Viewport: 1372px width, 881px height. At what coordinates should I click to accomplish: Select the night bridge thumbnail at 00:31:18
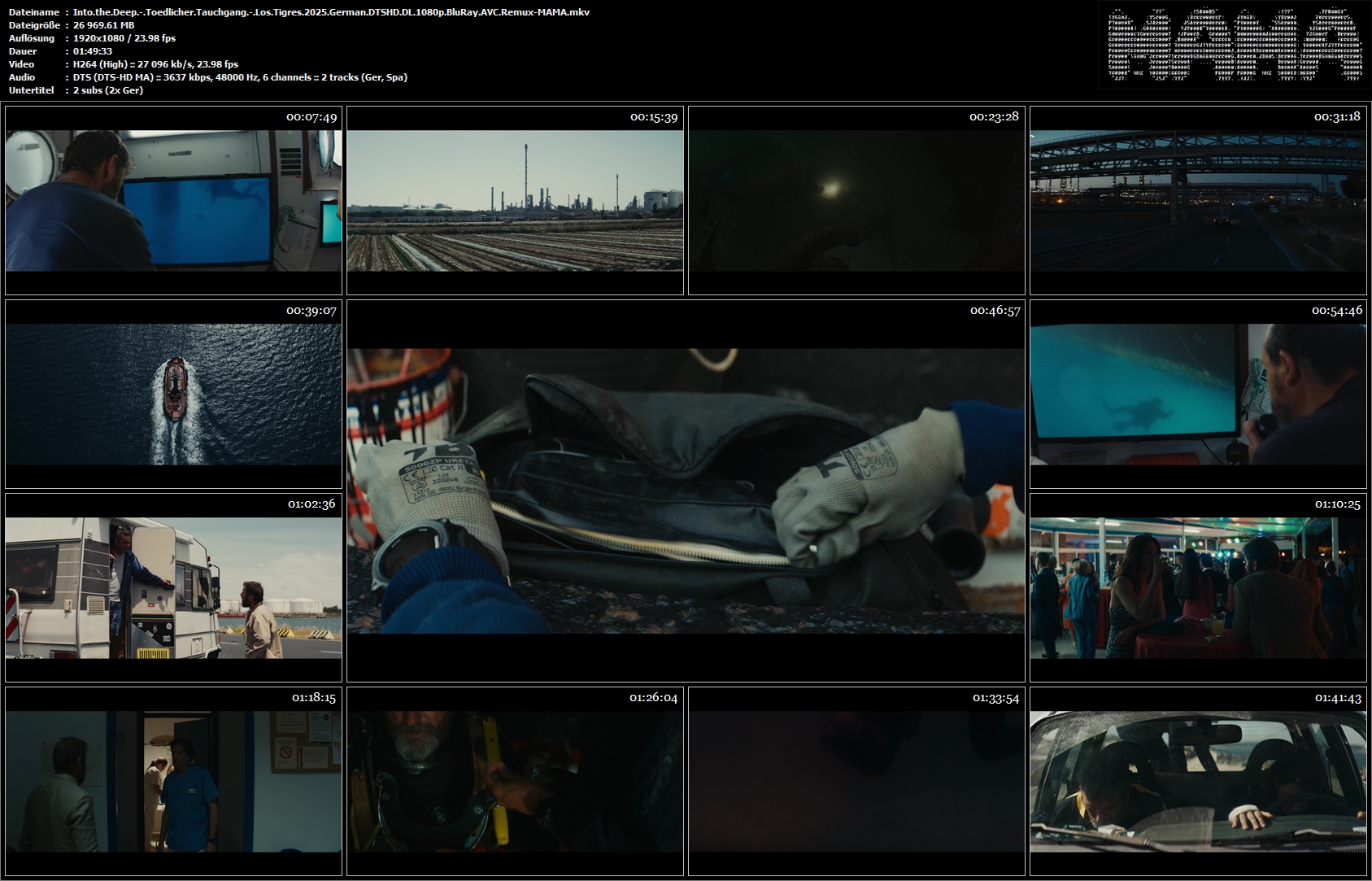[x=1198, y=201]
